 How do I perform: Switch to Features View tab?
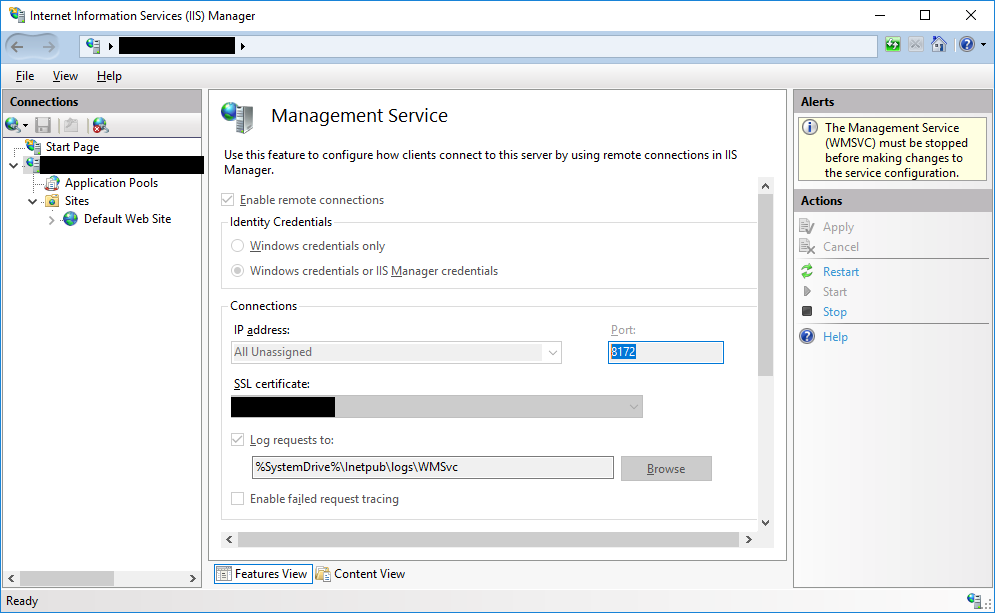point(263,574)
